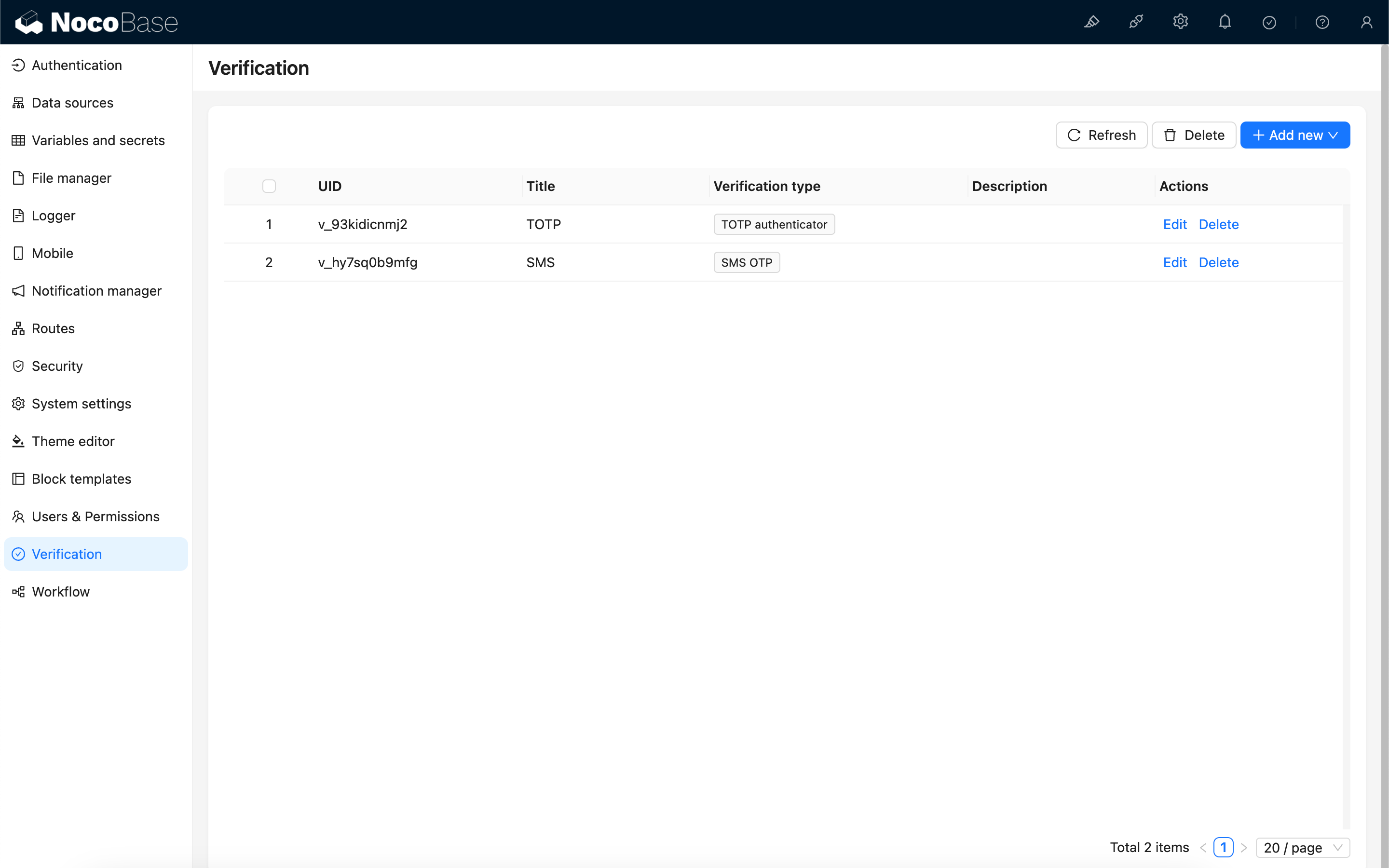The width and height of the screenshot is (1389, 868).
Task: Click page number 1 in pagination
Action: tap(1223, 847)
